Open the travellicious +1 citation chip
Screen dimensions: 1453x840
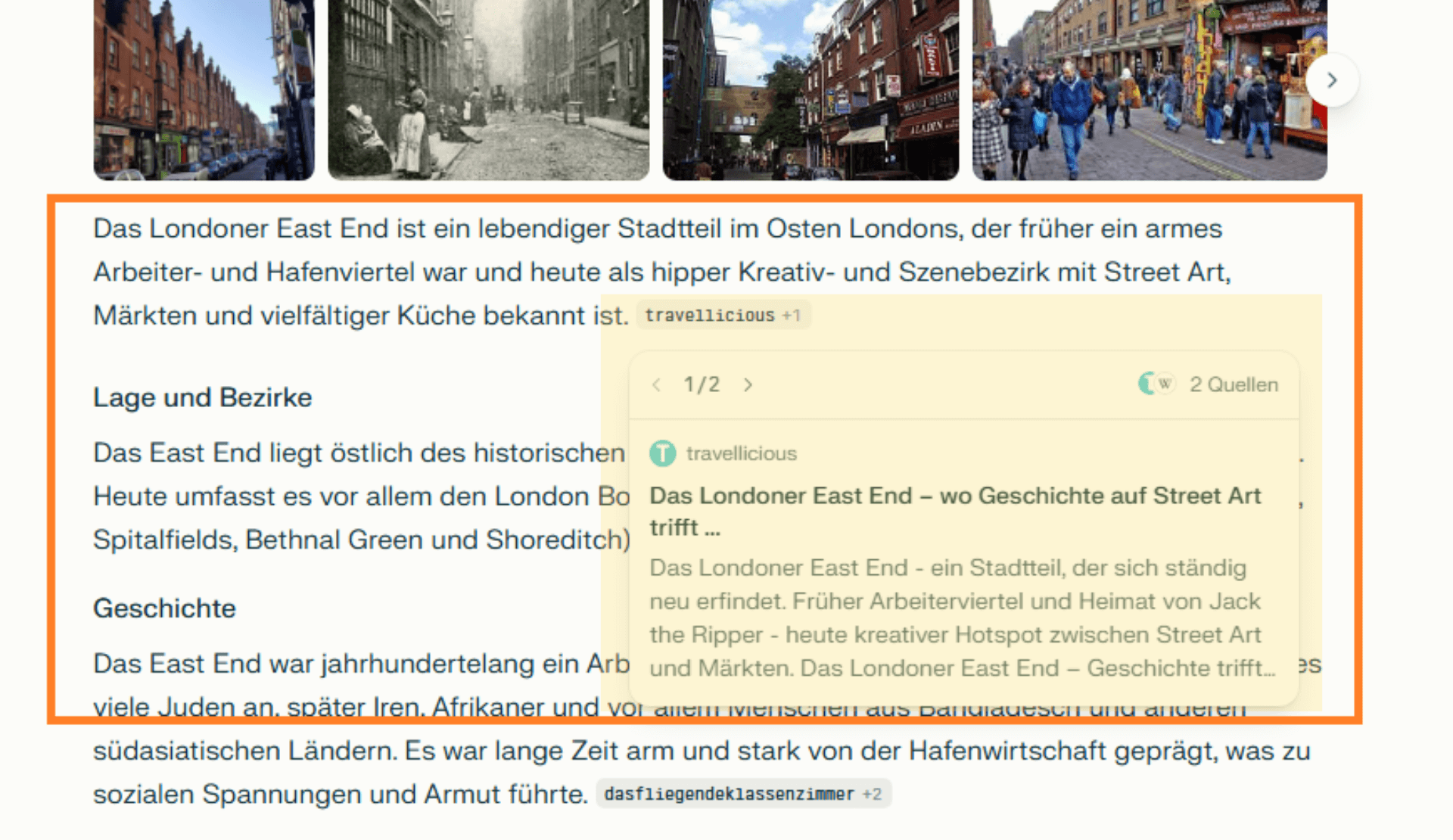point(723,315)
